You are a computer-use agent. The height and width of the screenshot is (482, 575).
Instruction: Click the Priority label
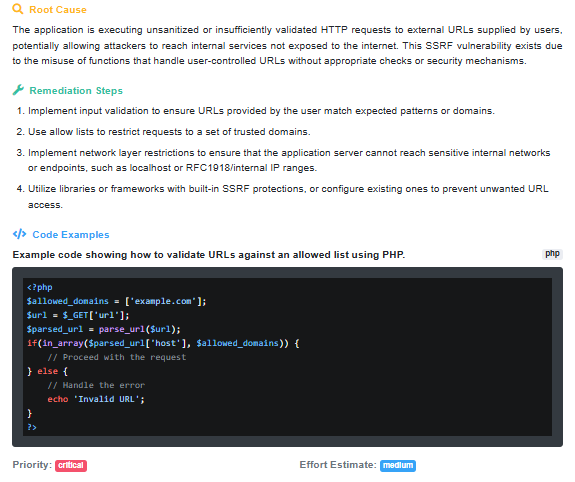click(x=32, y=465)
